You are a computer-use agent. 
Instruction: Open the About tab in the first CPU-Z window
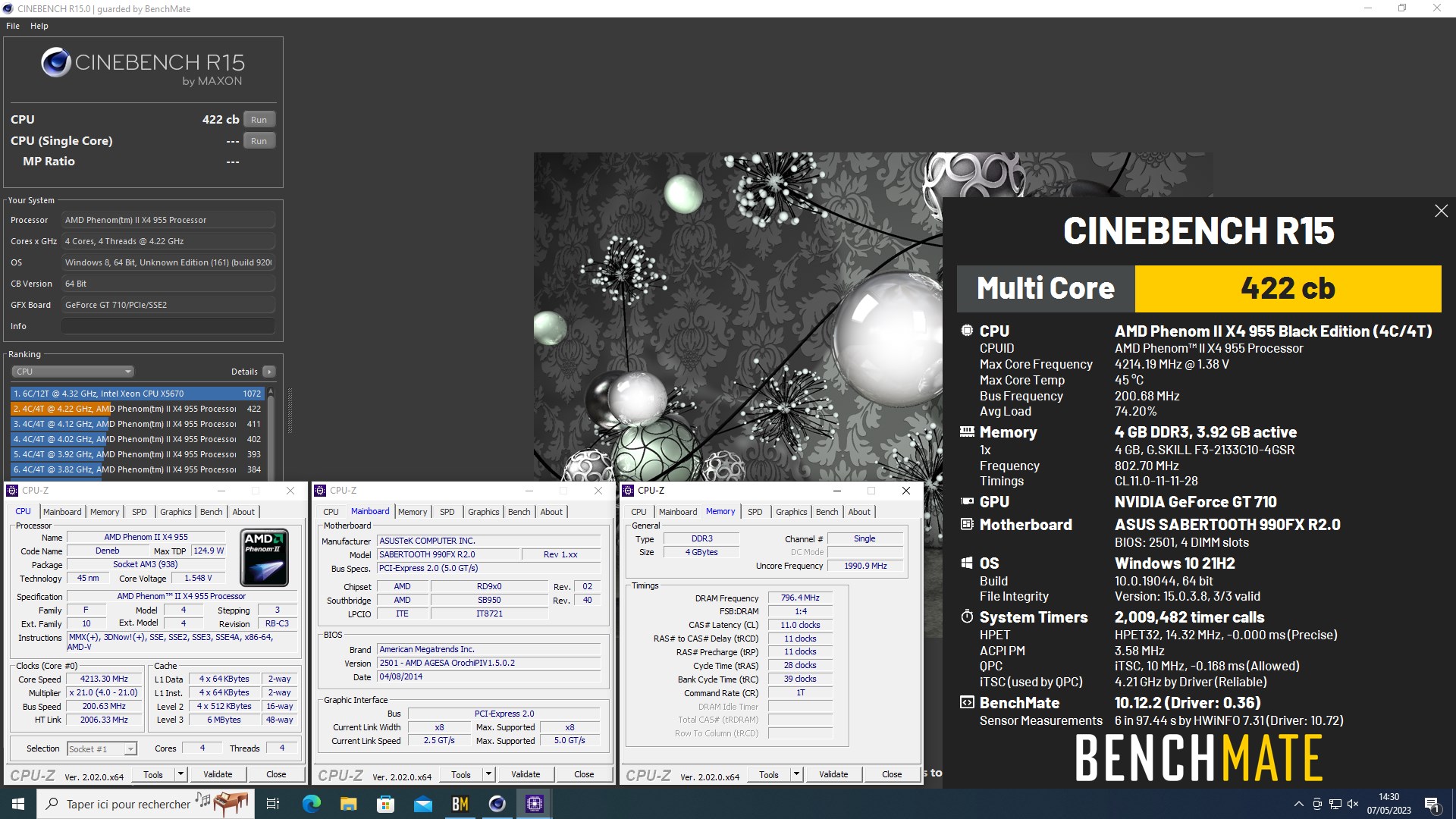point(243,512)
